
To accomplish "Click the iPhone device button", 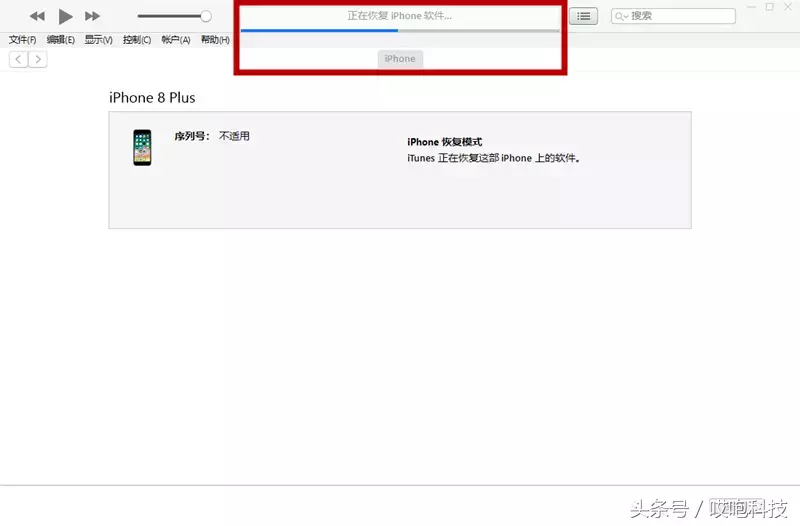I will (400, 59).
